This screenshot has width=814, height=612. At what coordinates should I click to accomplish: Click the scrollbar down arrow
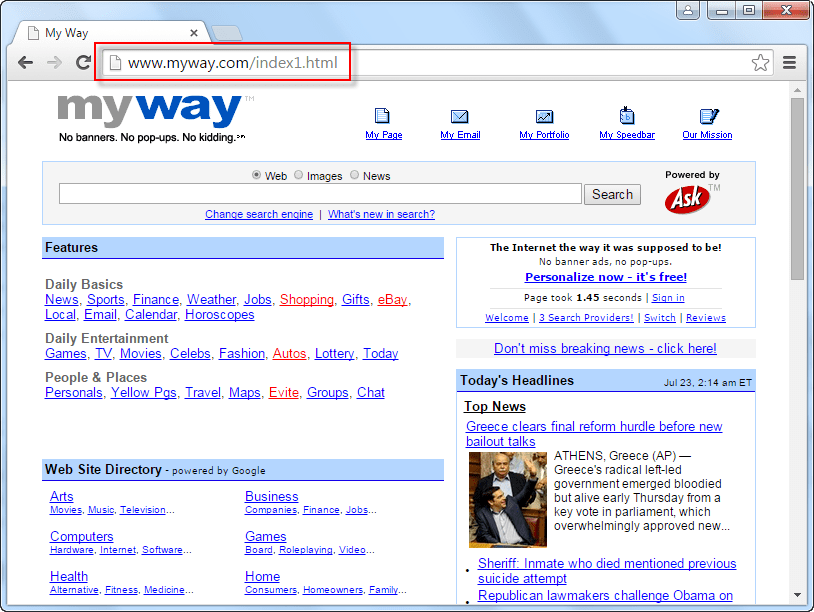(797, 595)
